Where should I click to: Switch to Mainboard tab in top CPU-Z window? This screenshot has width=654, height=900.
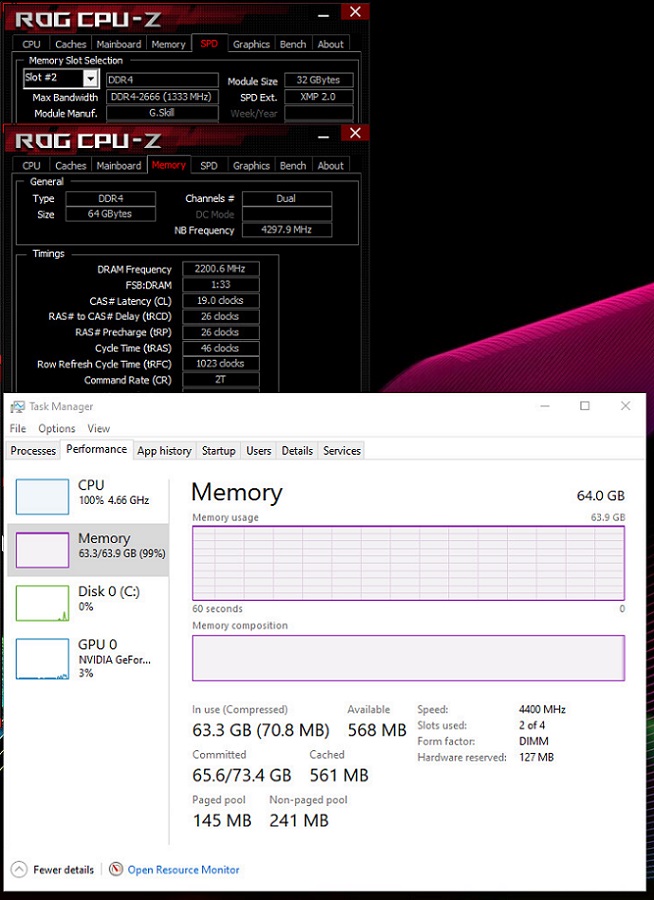[x=119, y=44]
